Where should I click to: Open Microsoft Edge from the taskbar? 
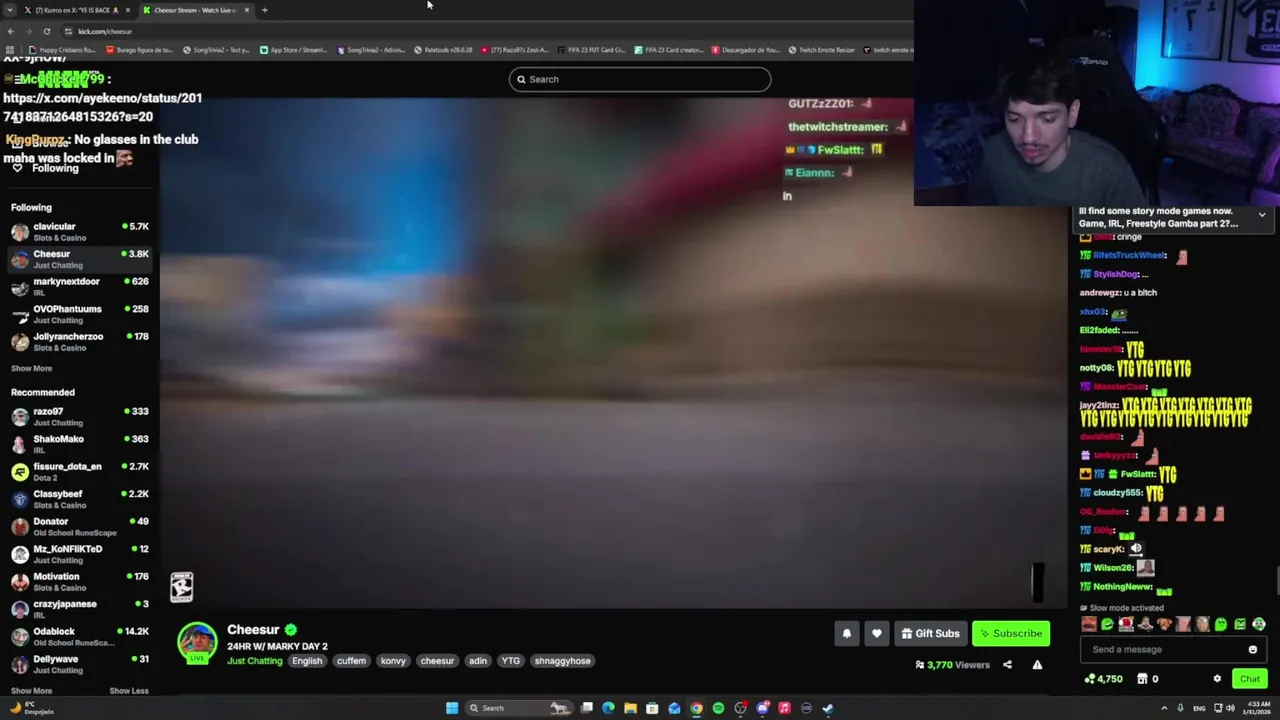(608, 708)
